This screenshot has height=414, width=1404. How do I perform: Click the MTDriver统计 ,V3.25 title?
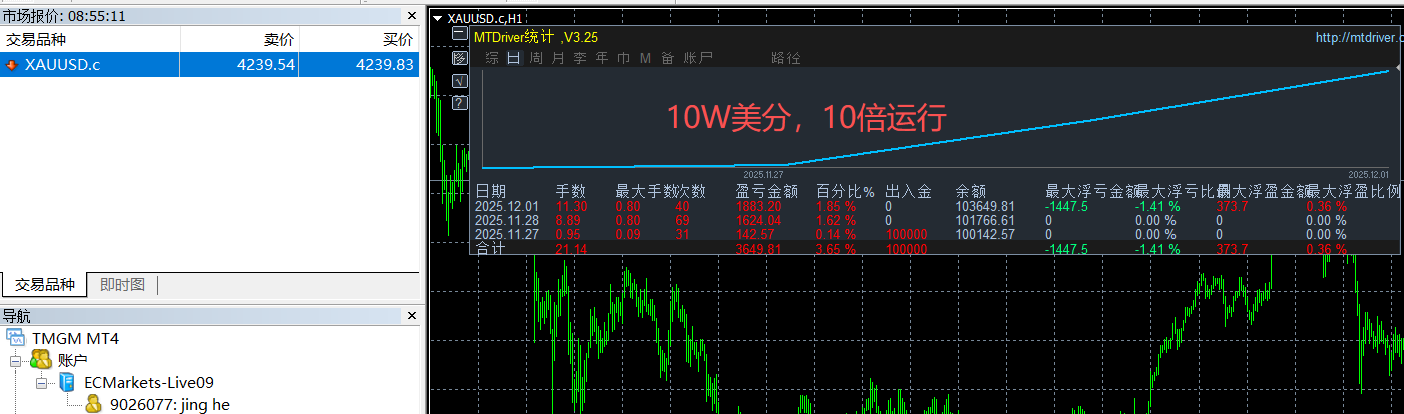click(x=536, y=36)
